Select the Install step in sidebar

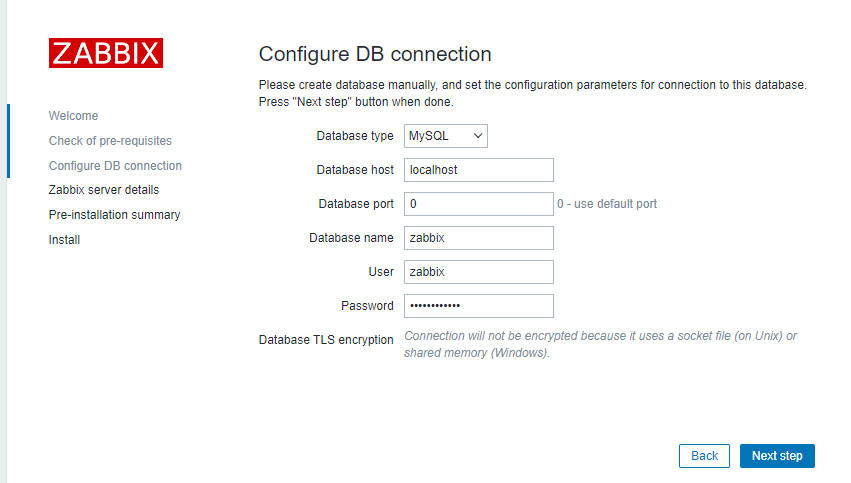(x=64, y=240)
